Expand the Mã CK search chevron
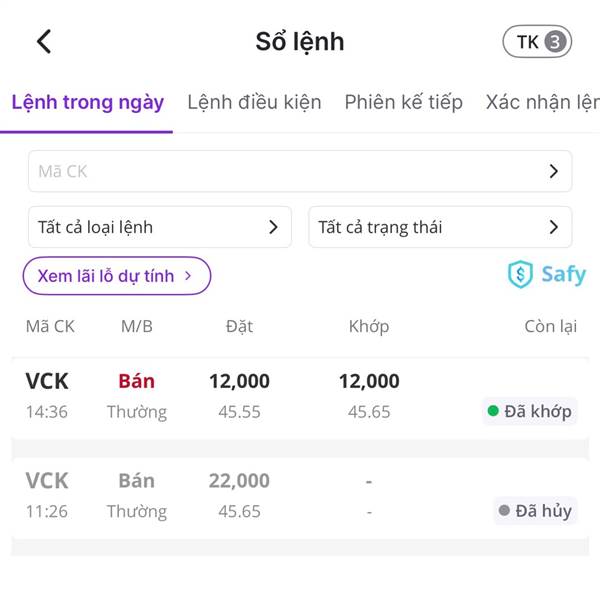Screen dimensions: 600x600 pos(554,172)
